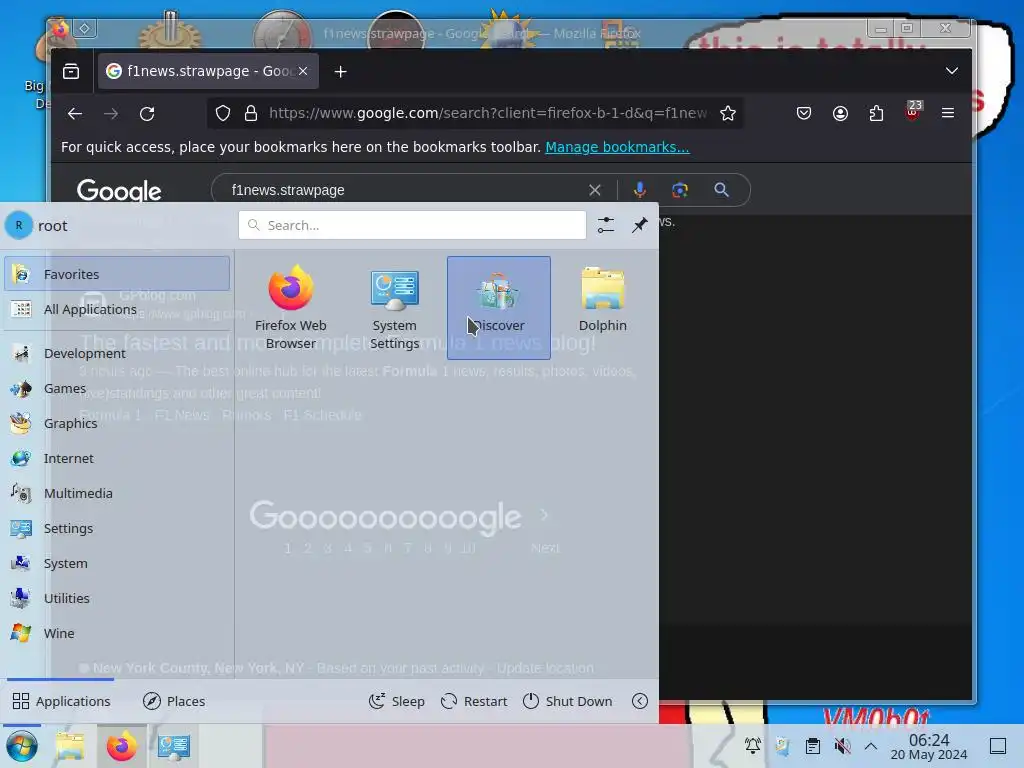Close the f1news.strawpage tab
Screen dimensions: 1024x768
tap(303, 71)
